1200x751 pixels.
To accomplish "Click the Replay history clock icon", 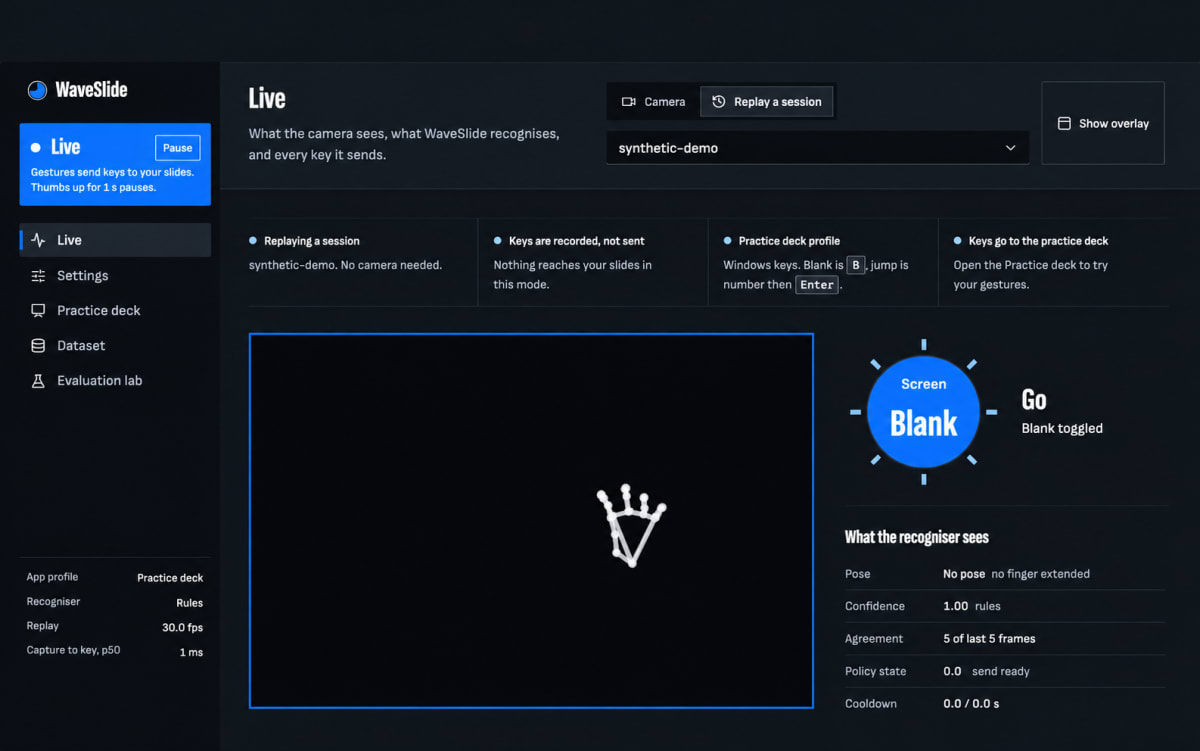I will pos(718,101).
